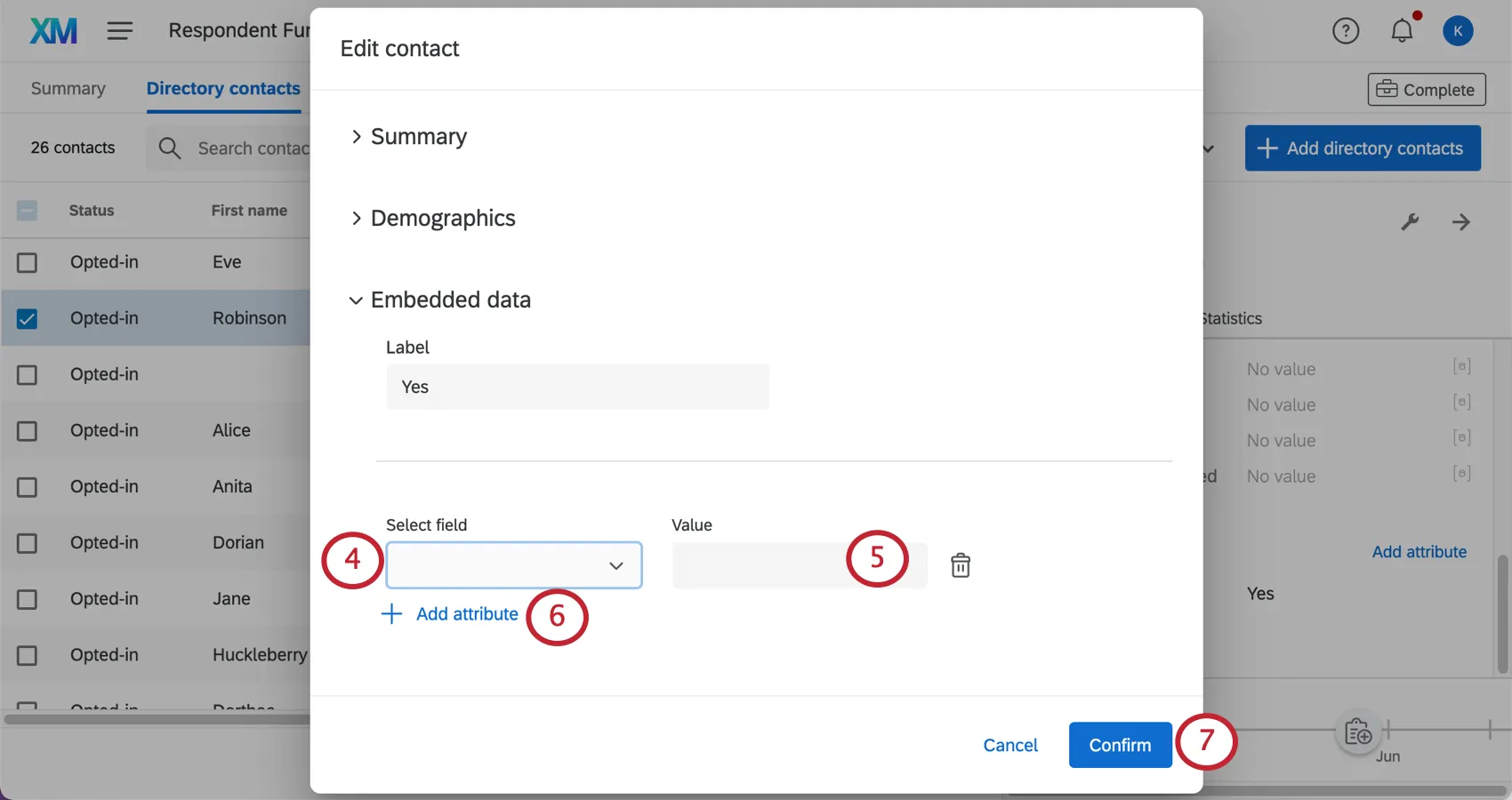The height and width of the screenshot is (800, 1512).
Task: Click the Confirm button
Action: coord(1119,745)
